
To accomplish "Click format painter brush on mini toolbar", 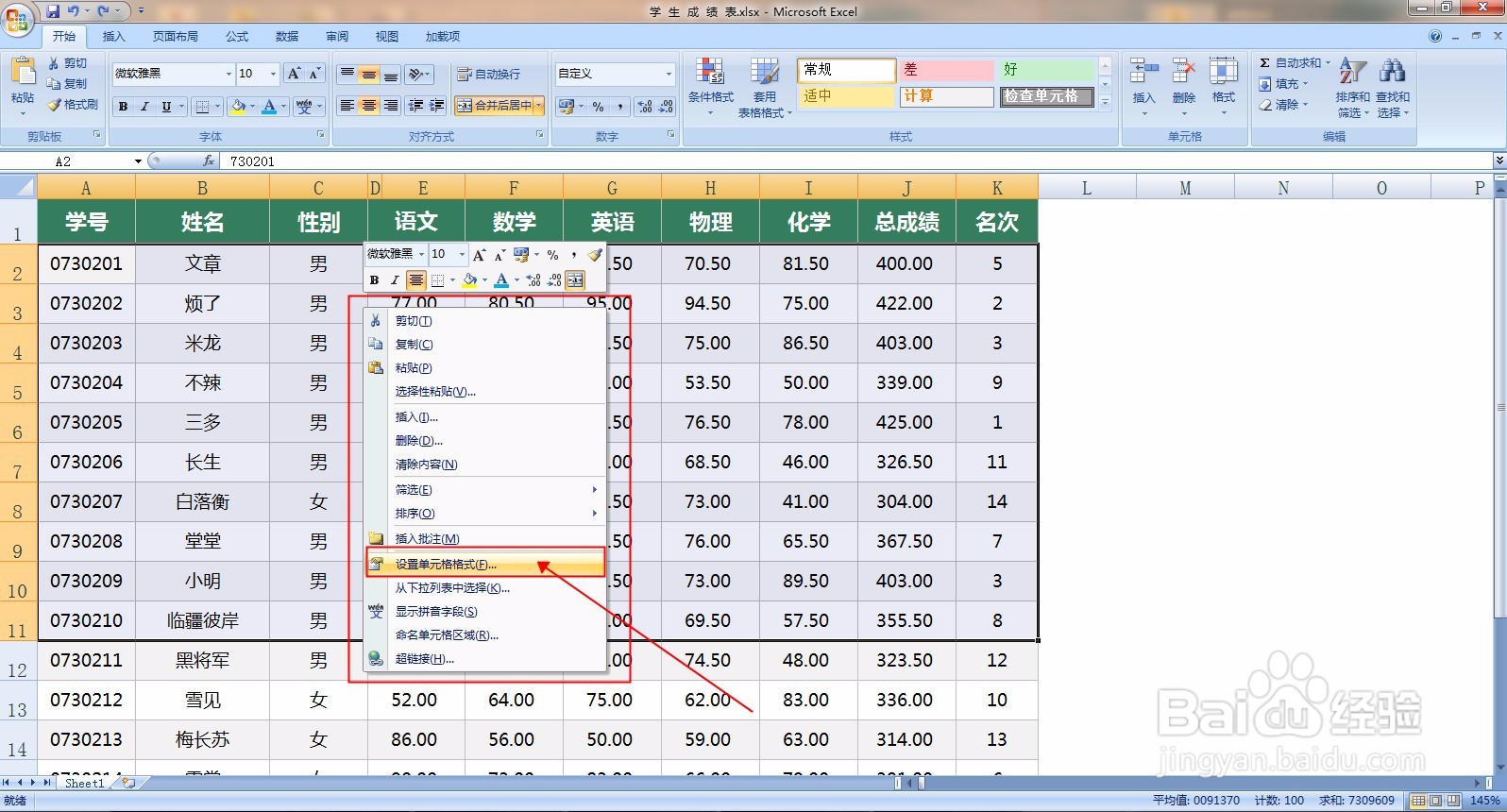I will coord(594,255).
